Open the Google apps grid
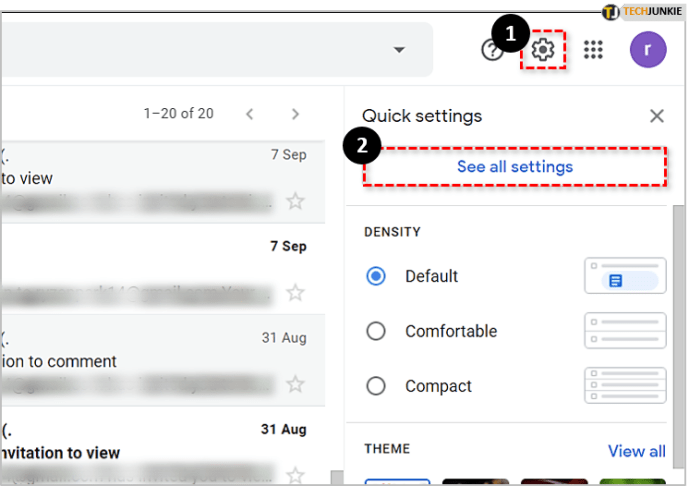Image resolution: width=689 pixels, height=486 pixels. pos(593,50)
